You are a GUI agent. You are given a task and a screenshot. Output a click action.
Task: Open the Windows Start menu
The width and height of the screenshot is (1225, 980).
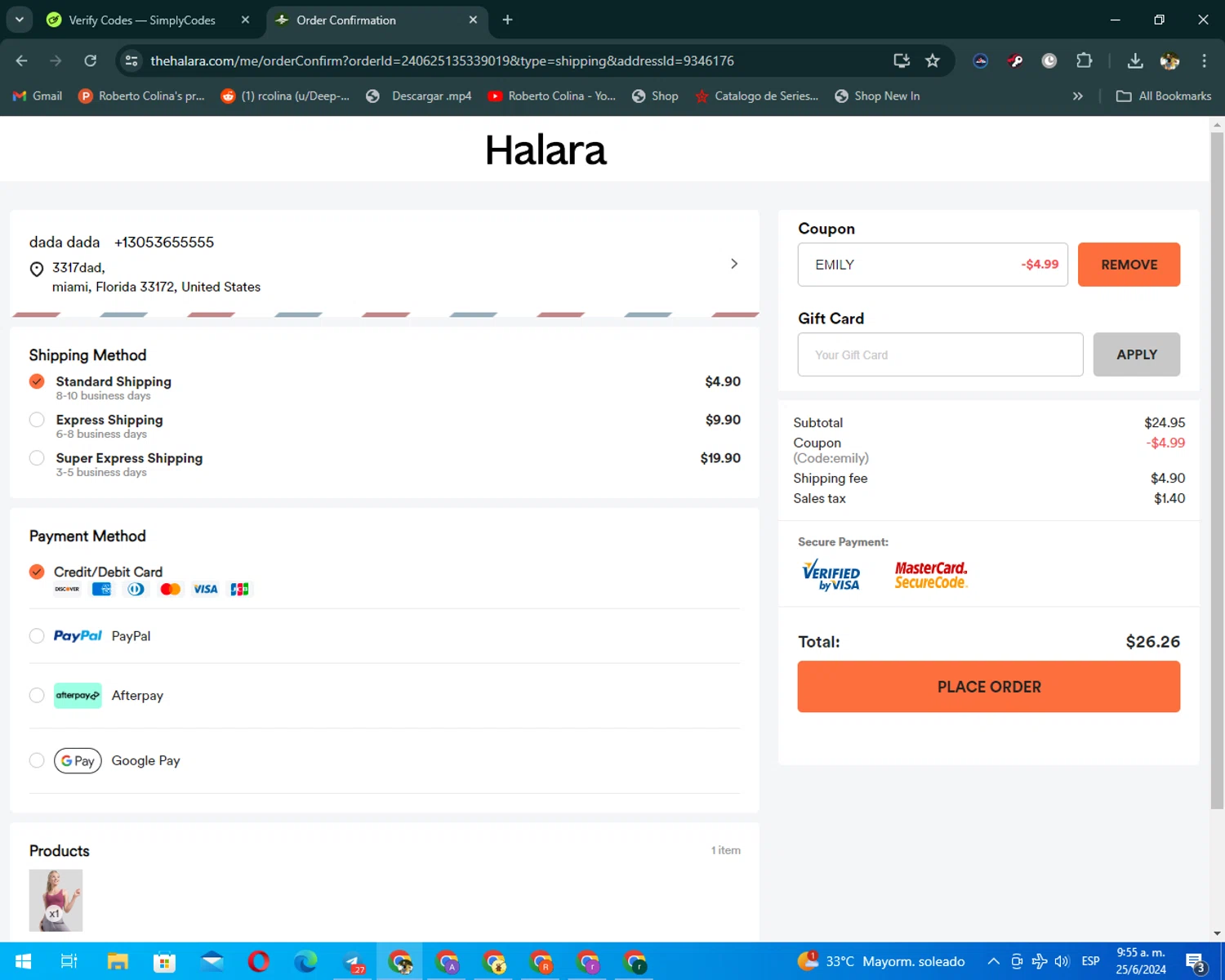coord(23,961)
